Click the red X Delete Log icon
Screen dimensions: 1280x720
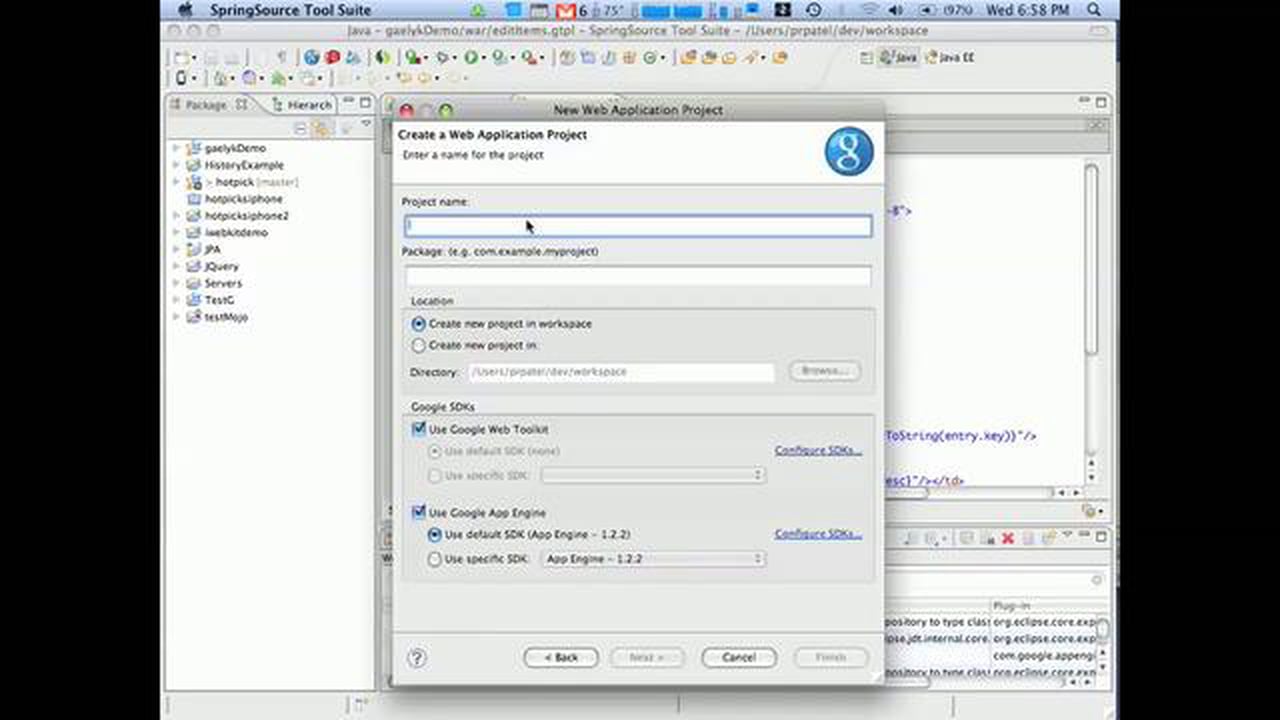[1007, 539]
